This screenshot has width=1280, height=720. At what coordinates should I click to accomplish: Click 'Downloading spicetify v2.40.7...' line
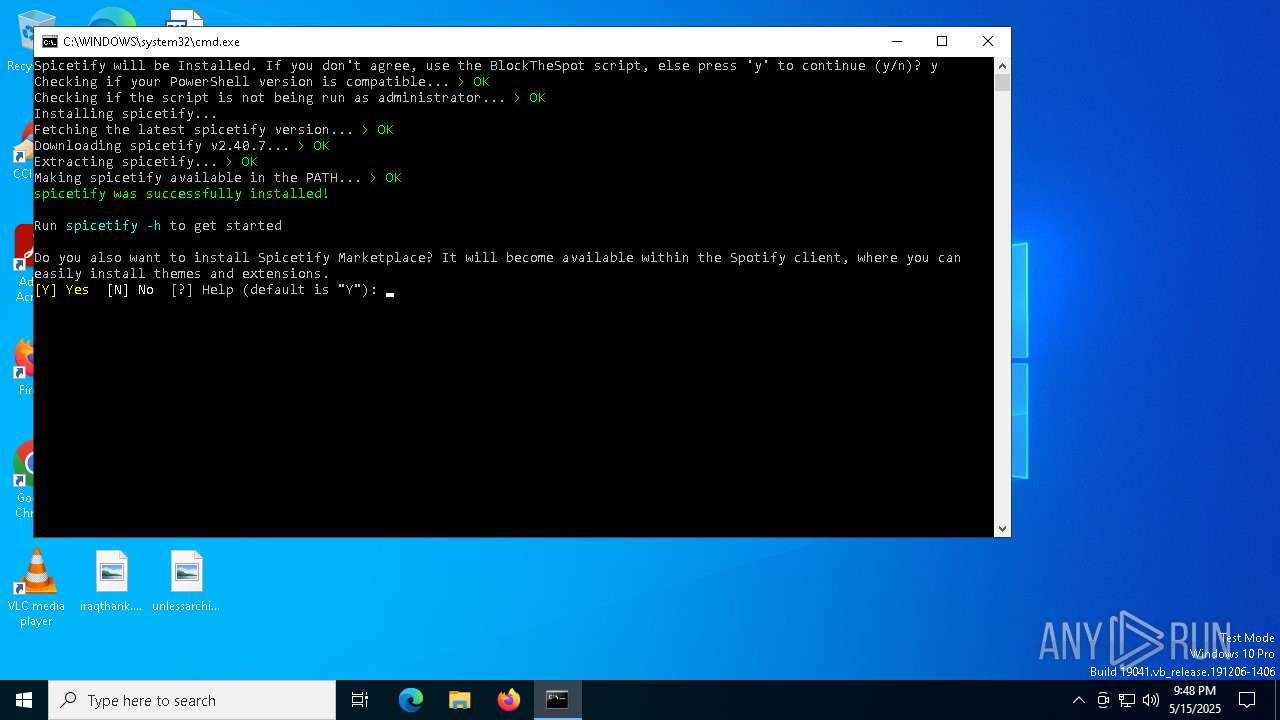click(182, 146)
